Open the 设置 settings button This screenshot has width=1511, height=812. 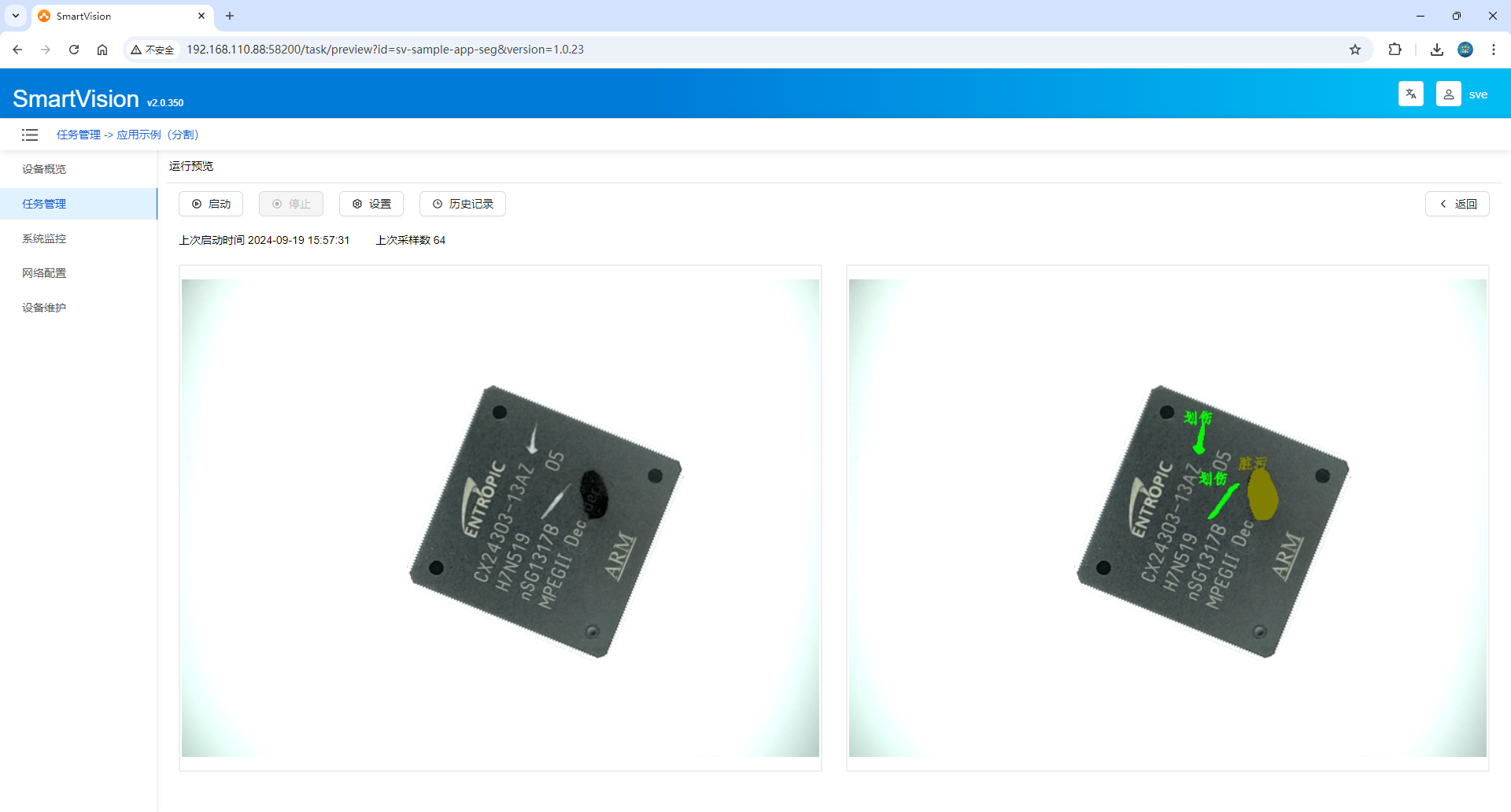371,204
